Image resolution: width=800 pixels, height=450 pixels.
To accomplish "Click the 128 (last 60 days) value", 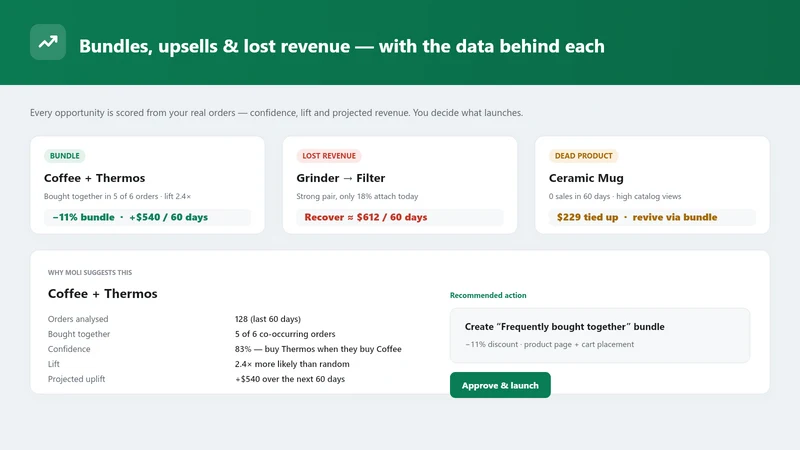I will click(268, 319).
